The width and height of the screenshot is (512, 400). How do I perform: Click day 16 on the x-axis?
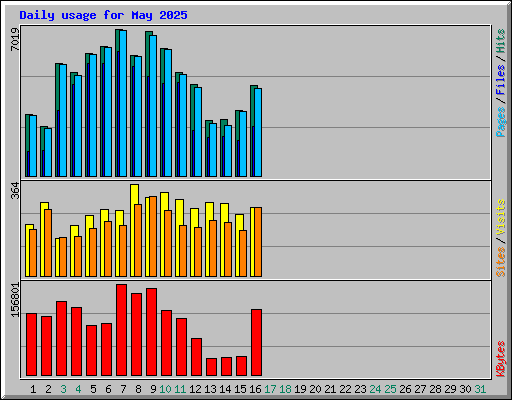pyautogui.click(x=255, y=389)
